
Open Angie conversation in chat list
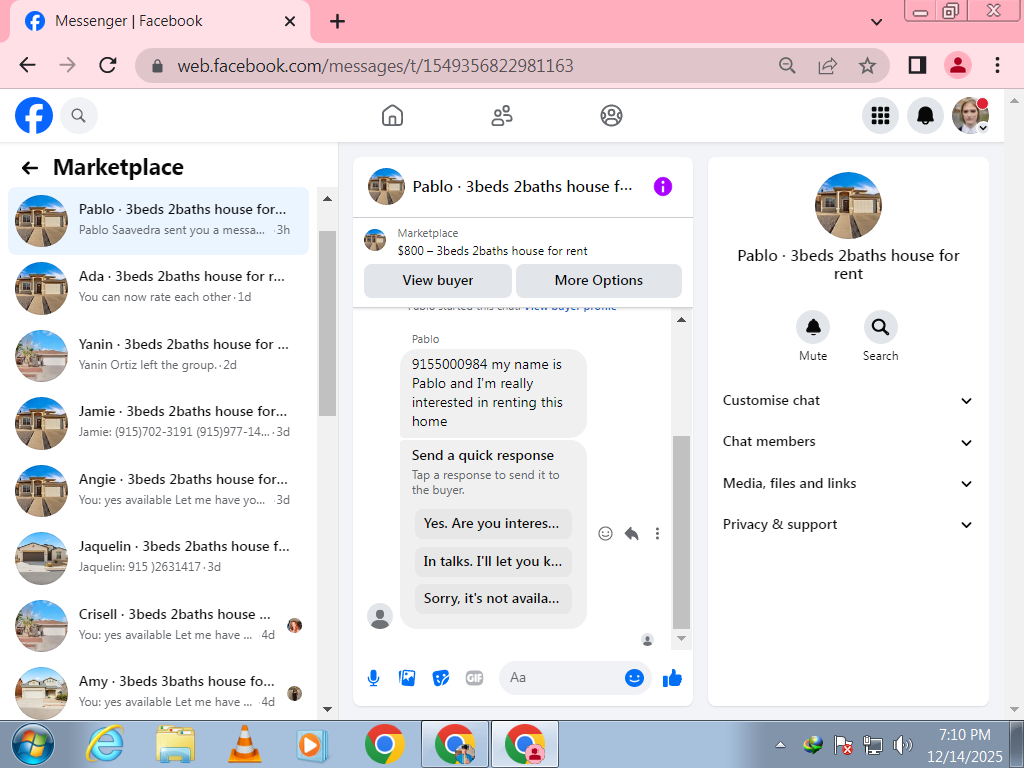(158, 491)
